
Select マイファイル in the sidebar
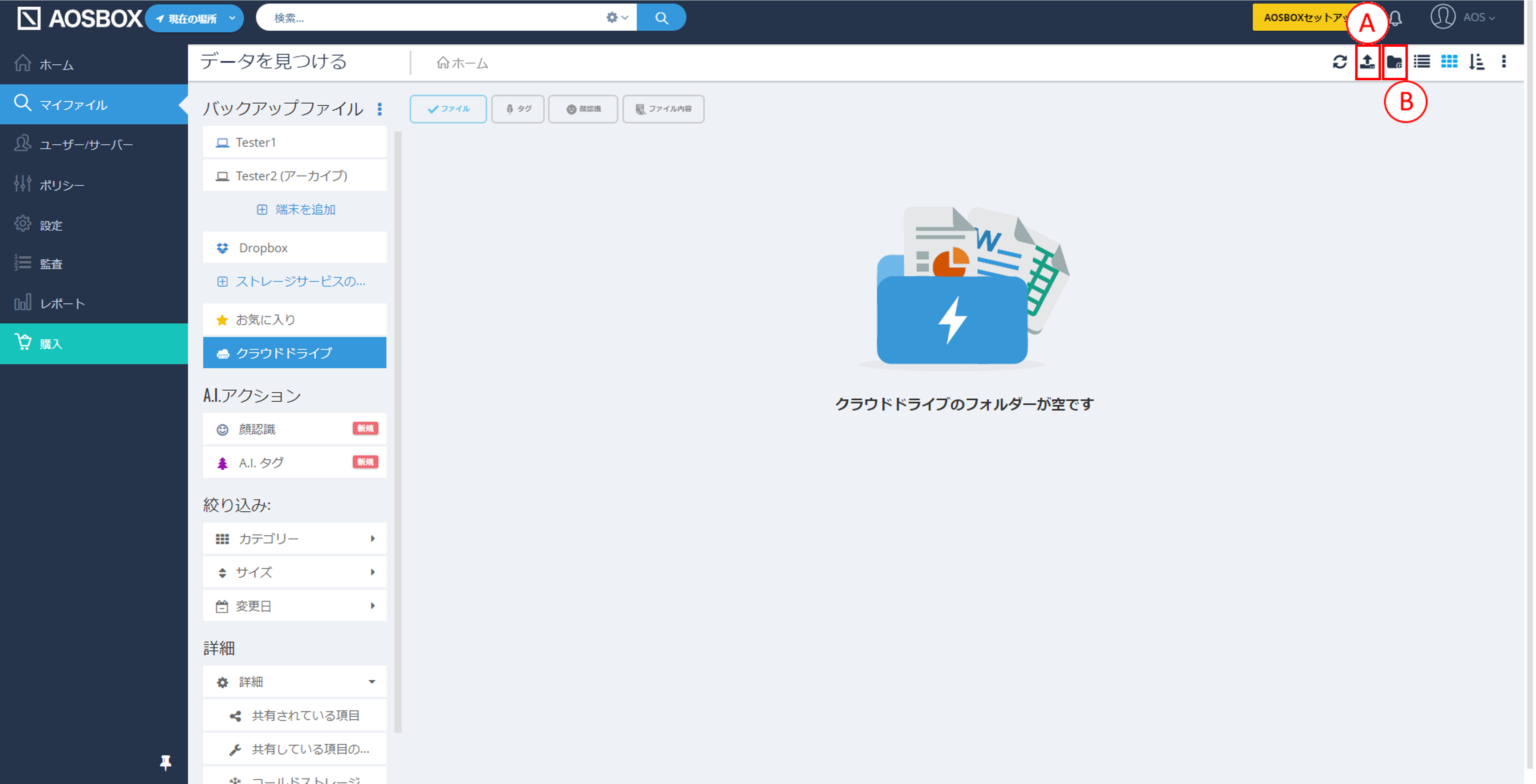click(94, 104)
